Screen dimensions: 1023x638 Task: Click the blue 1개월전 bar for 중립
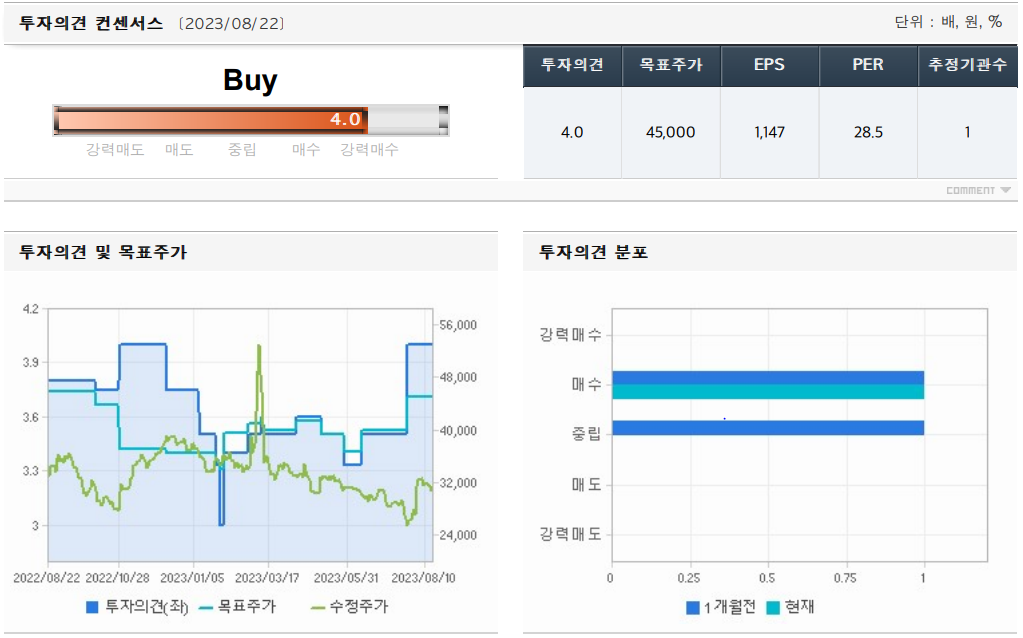point(768,428)
